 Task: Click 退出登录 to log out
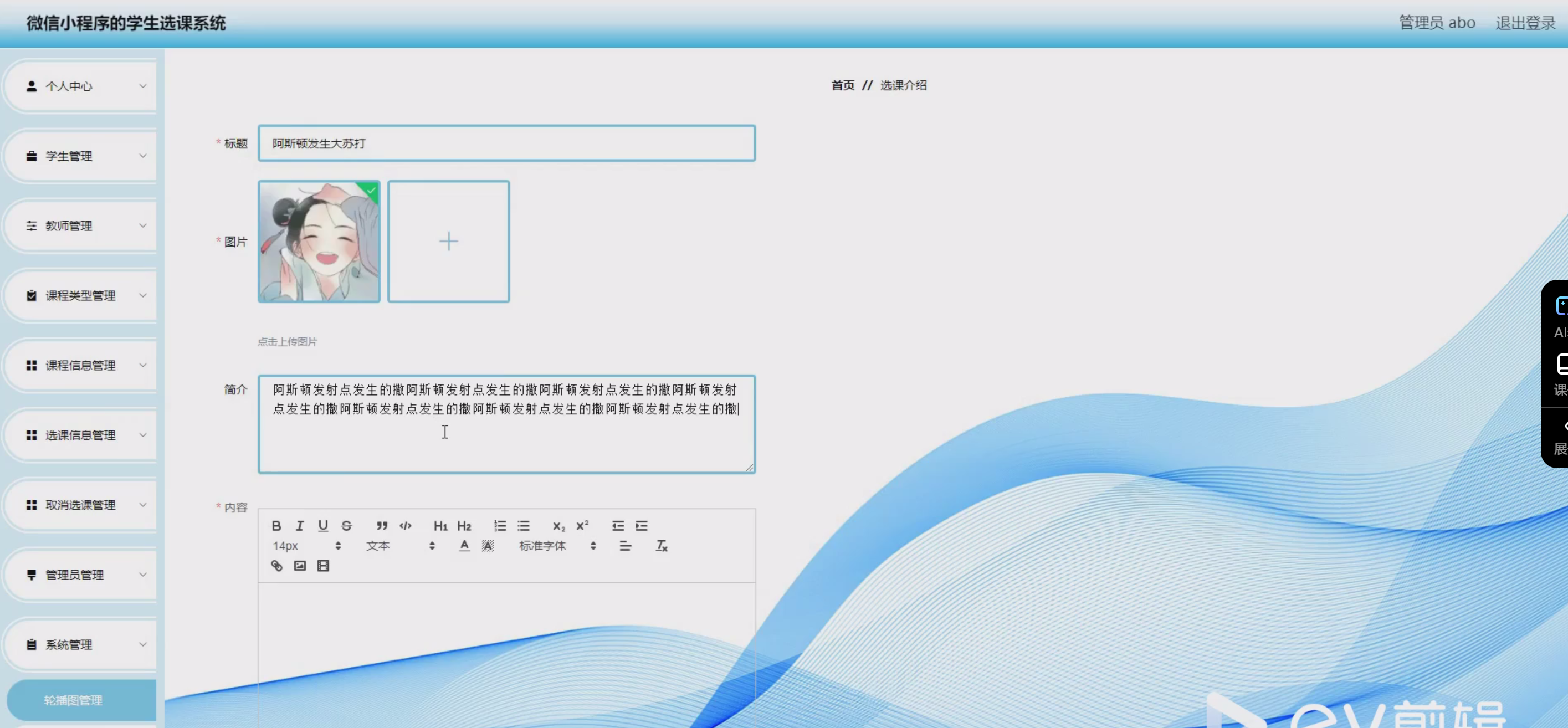coord(1525,23)
